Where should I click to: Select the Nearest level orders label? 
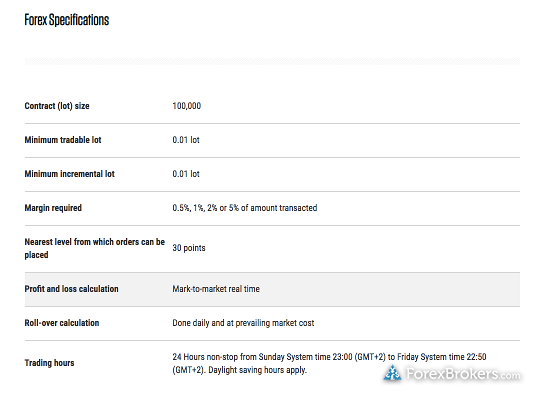coord(94,248)
